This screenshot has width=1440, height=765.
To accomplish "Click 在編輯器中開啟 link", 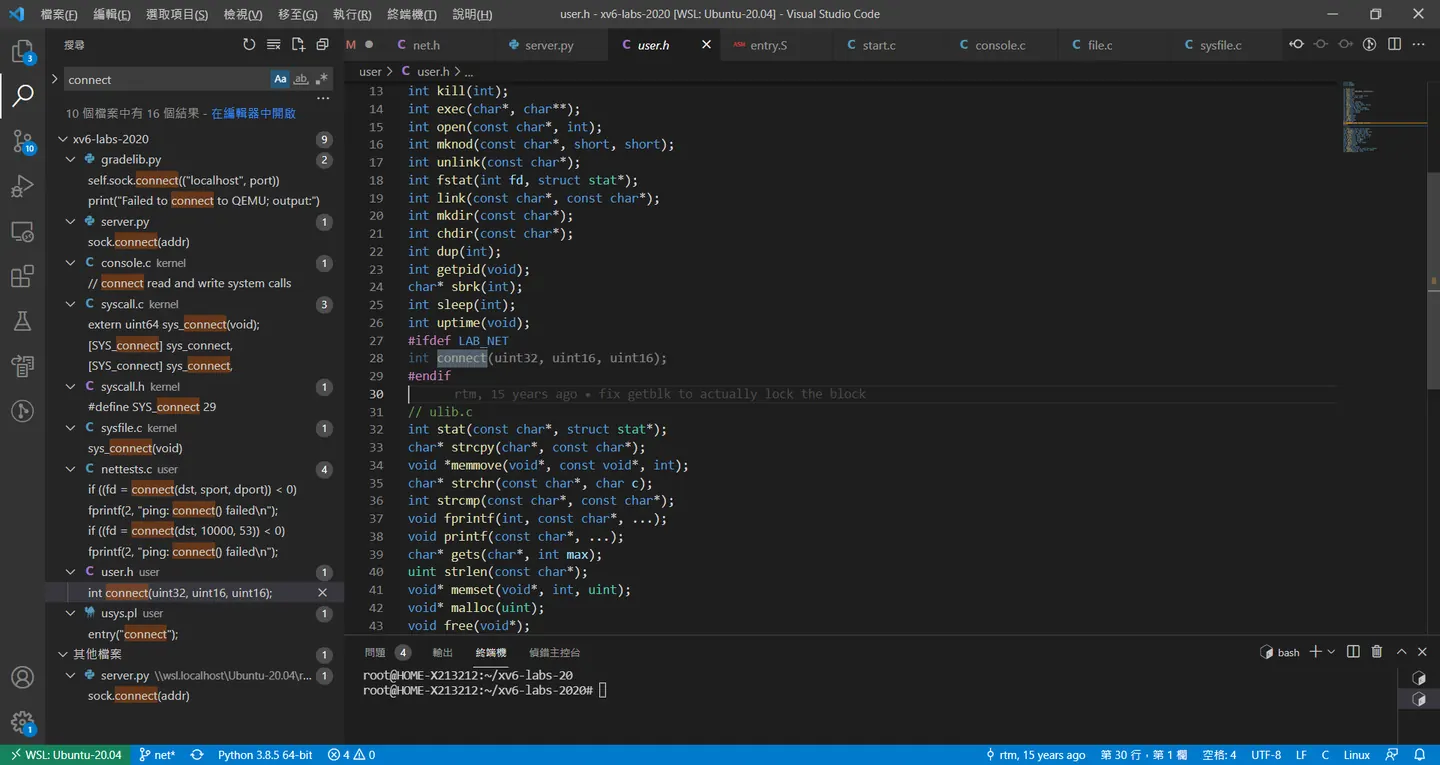I will coord(253,113).
